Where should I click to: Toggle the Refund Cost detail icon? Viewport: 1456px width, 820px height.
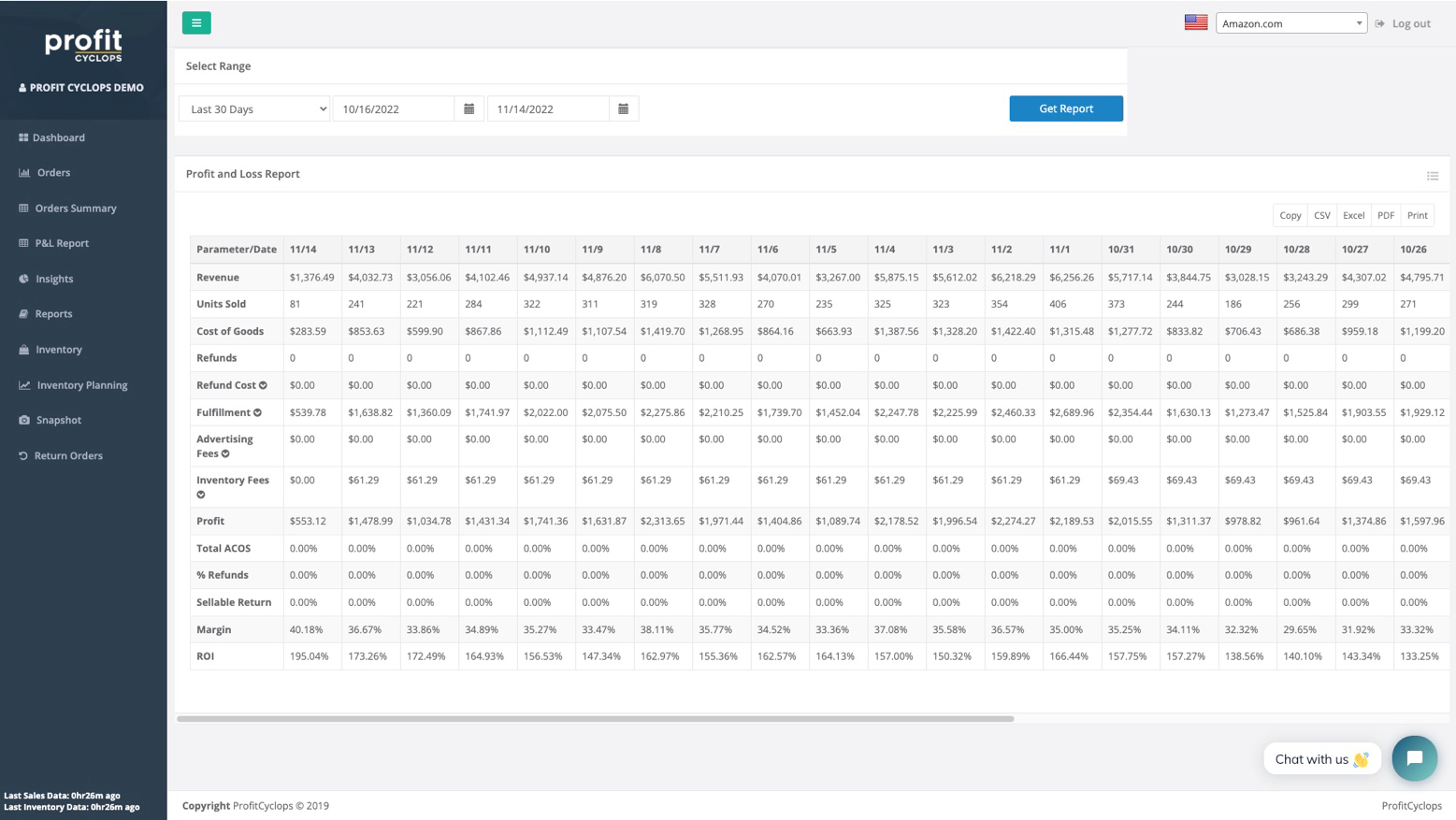click(264, 384)
